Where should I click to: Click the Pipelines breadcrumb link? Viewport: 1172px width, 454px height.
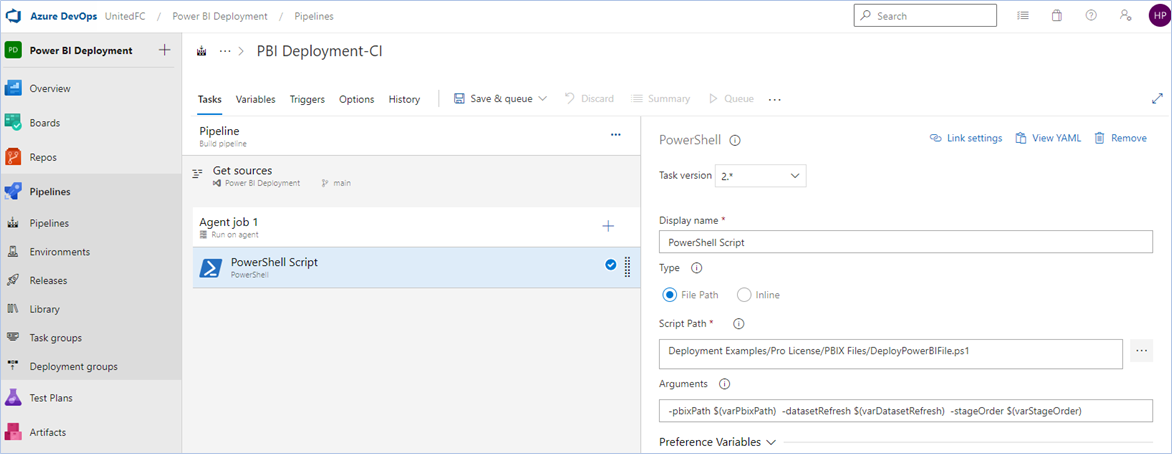[x=314, y=16]
